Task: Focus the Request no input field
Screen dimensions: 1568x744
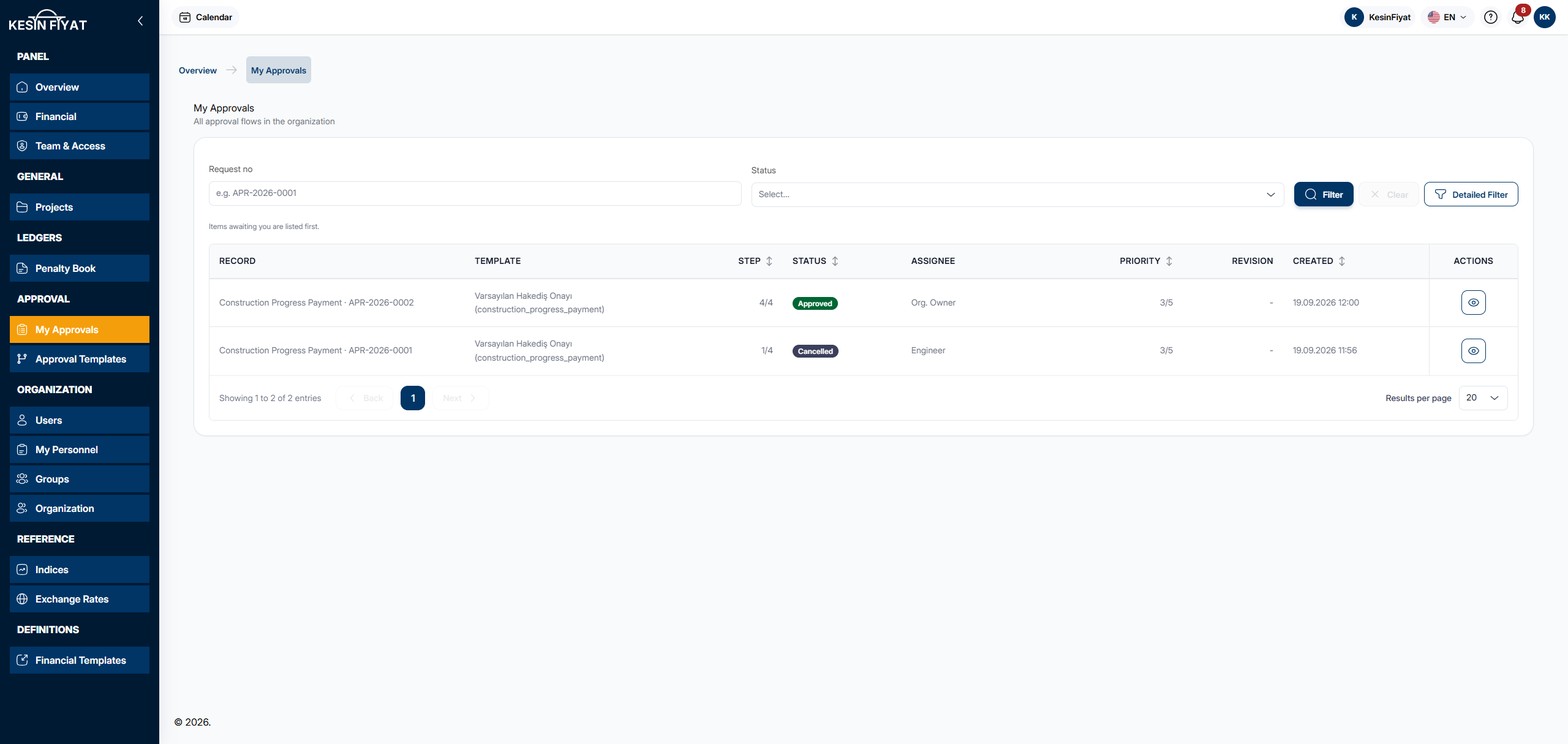Action: click(x=475, y=193)
